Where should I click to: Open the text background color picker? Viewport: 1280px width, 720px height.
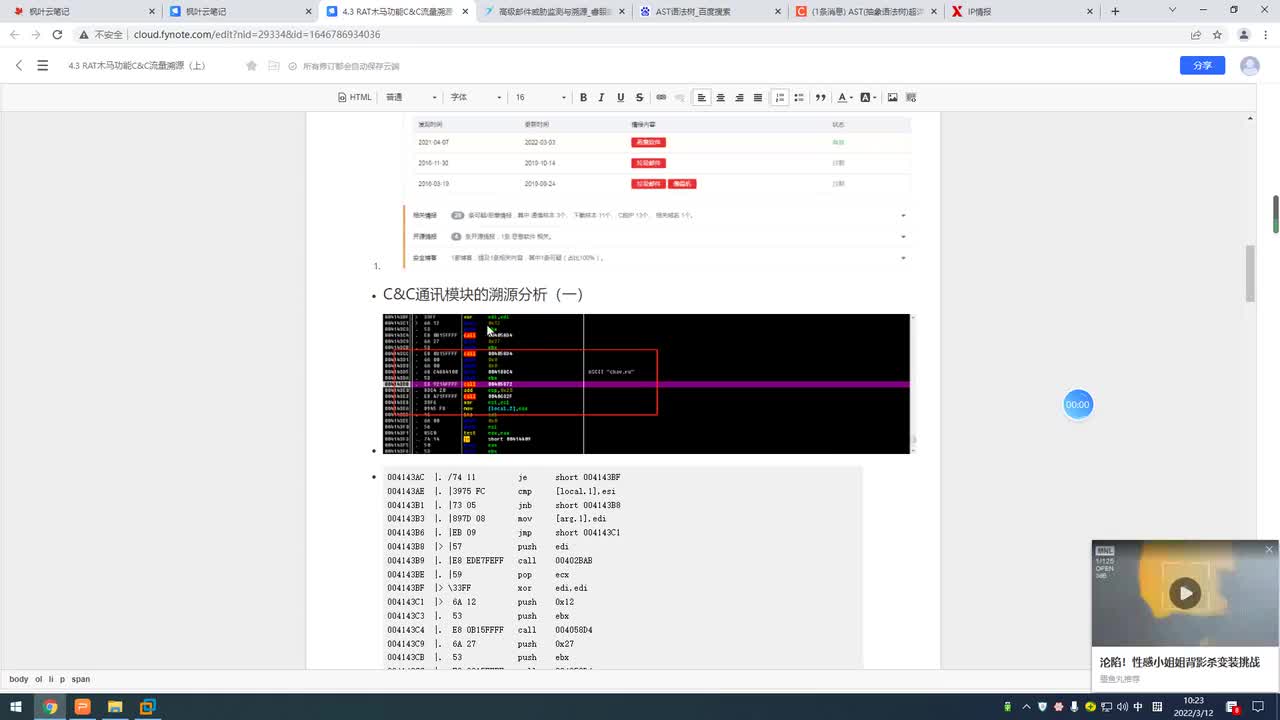tap(867, 97)
